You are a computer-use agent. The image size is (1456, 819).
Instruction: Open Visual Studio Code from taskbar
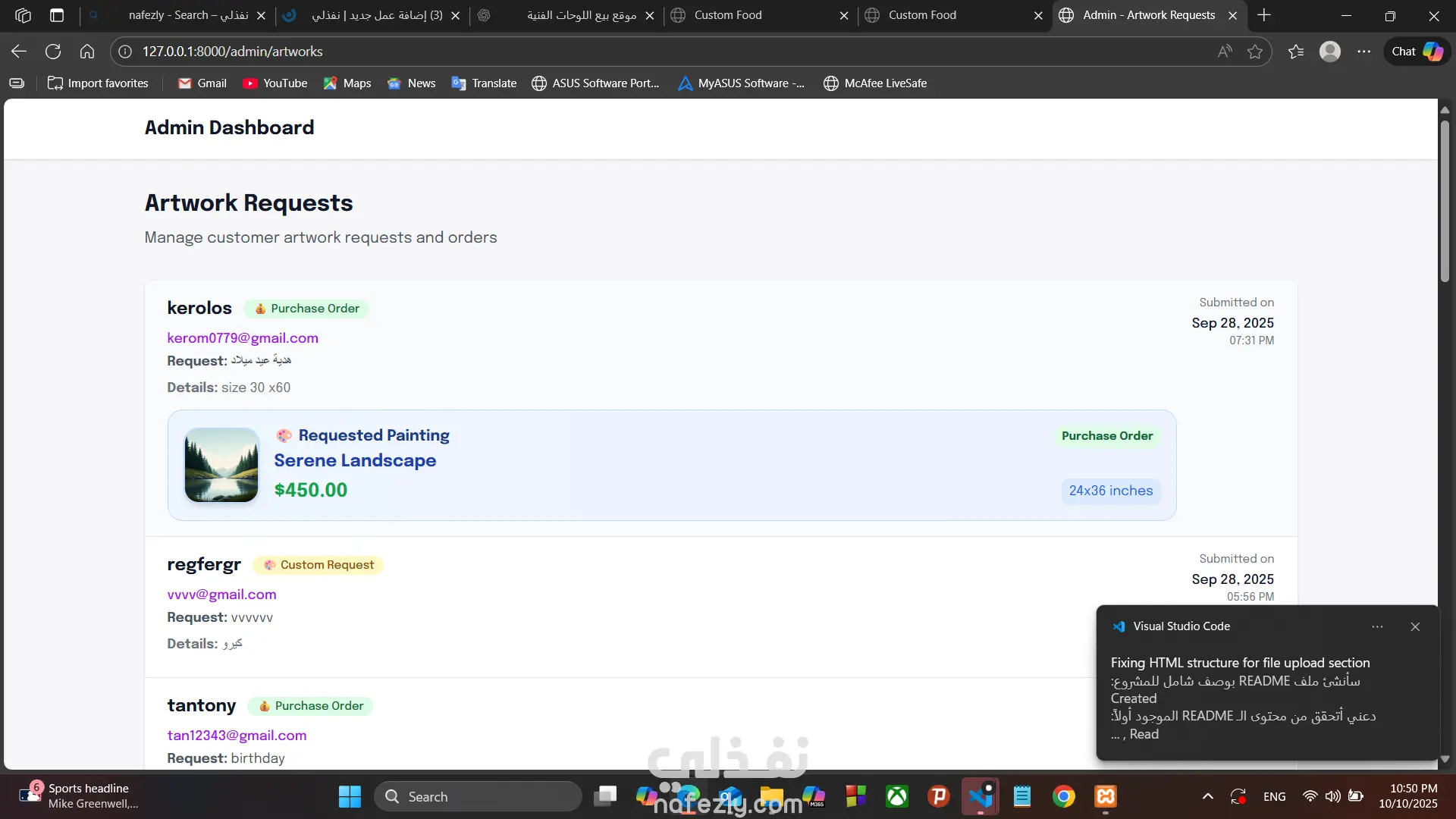tap(980, 796)
